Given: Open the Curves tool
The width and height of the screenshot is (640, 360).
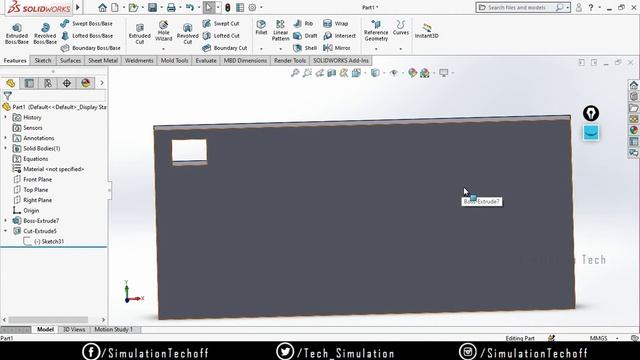Looking at the screenshot, I should (400, 27).
